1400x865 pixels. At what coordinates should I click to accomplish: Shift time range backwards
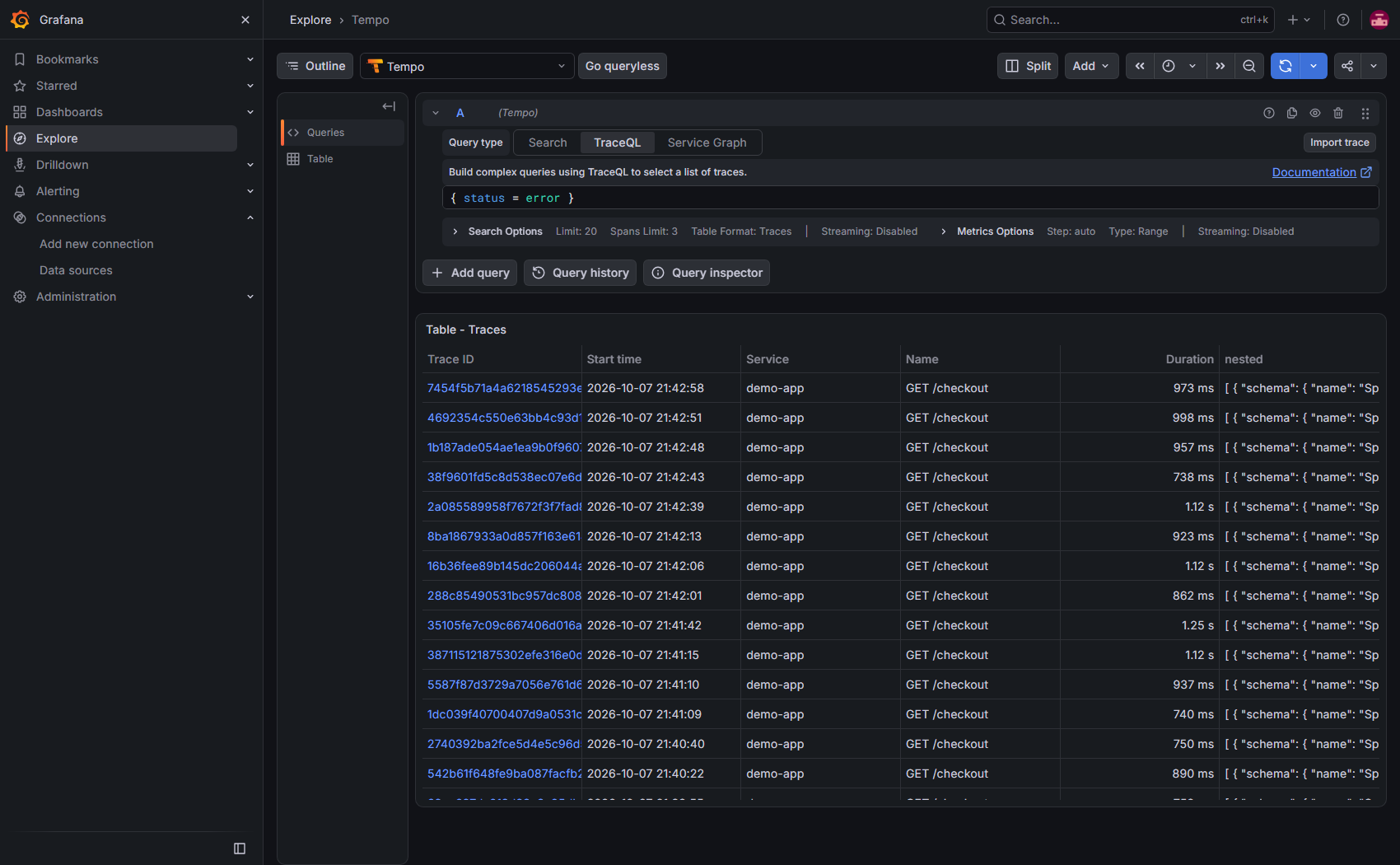point(1140,66)
